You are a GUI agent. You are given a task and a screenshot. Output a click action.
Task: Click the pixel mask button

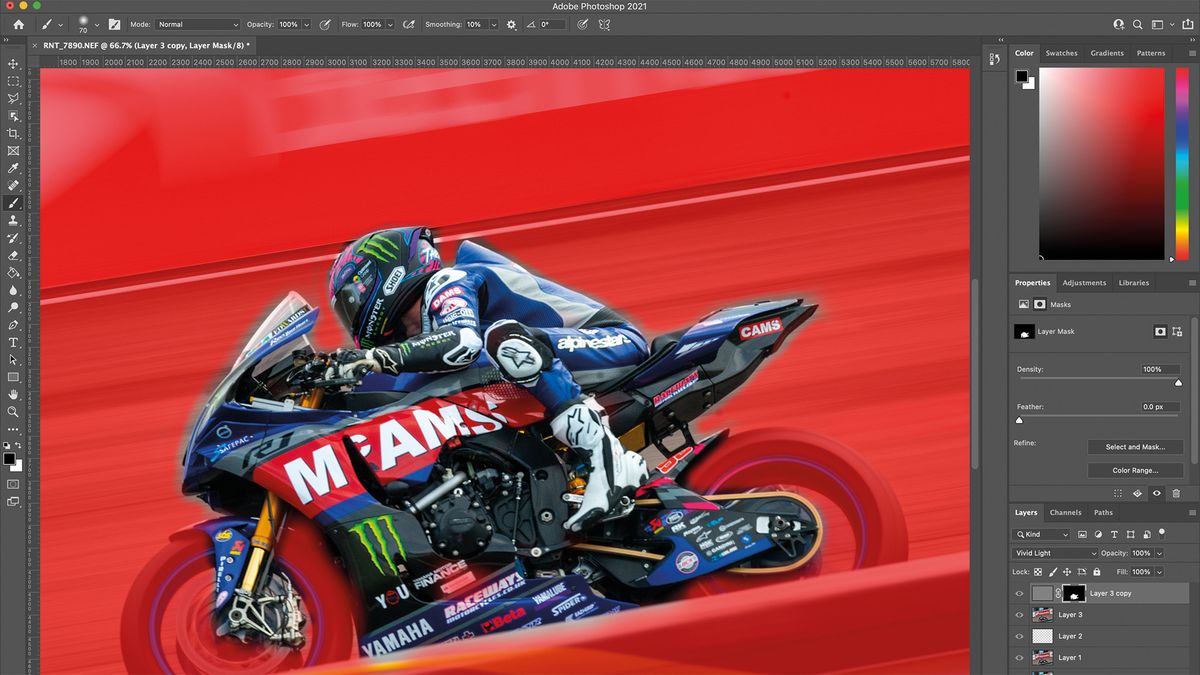(1160, 331)
